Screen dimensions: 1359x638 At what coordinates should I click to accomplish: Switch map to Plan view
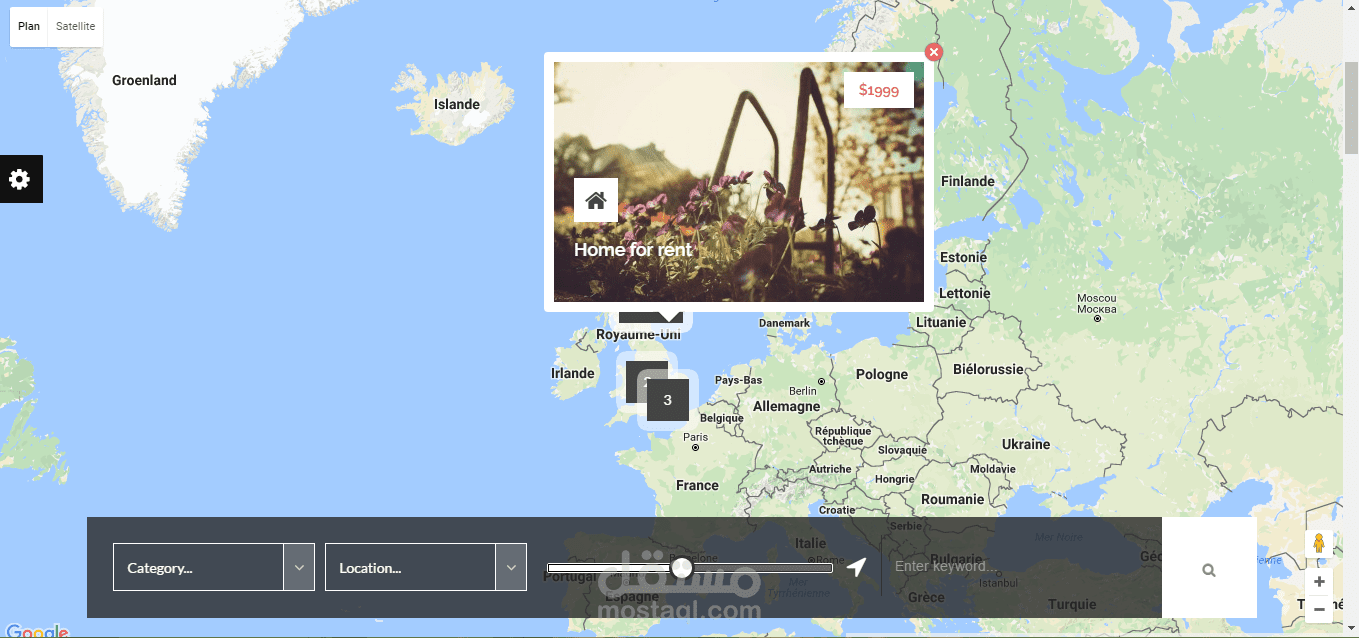[29, 27]
